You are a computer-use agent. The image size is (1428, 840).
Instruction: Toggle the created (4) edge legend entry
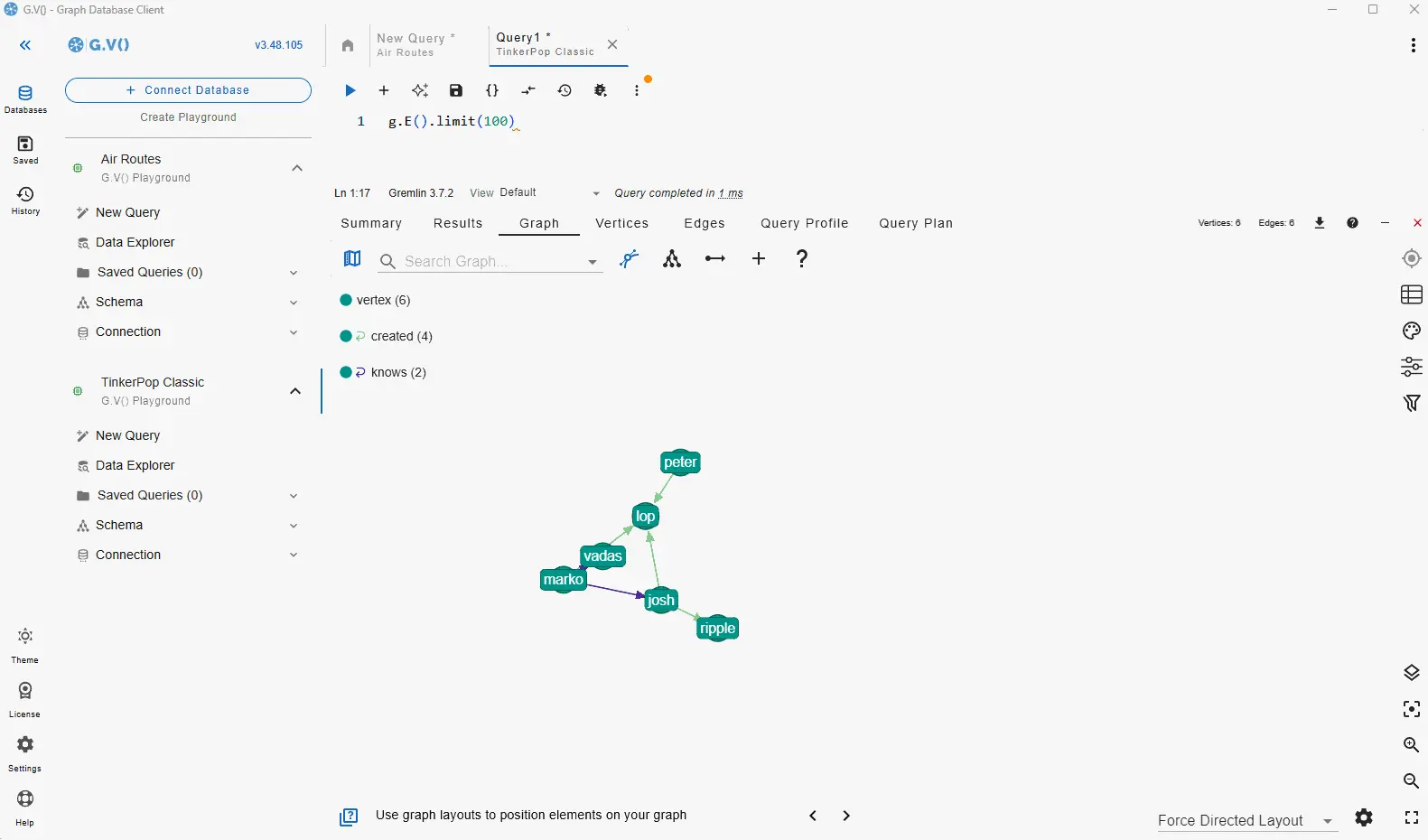pos(387,336)
